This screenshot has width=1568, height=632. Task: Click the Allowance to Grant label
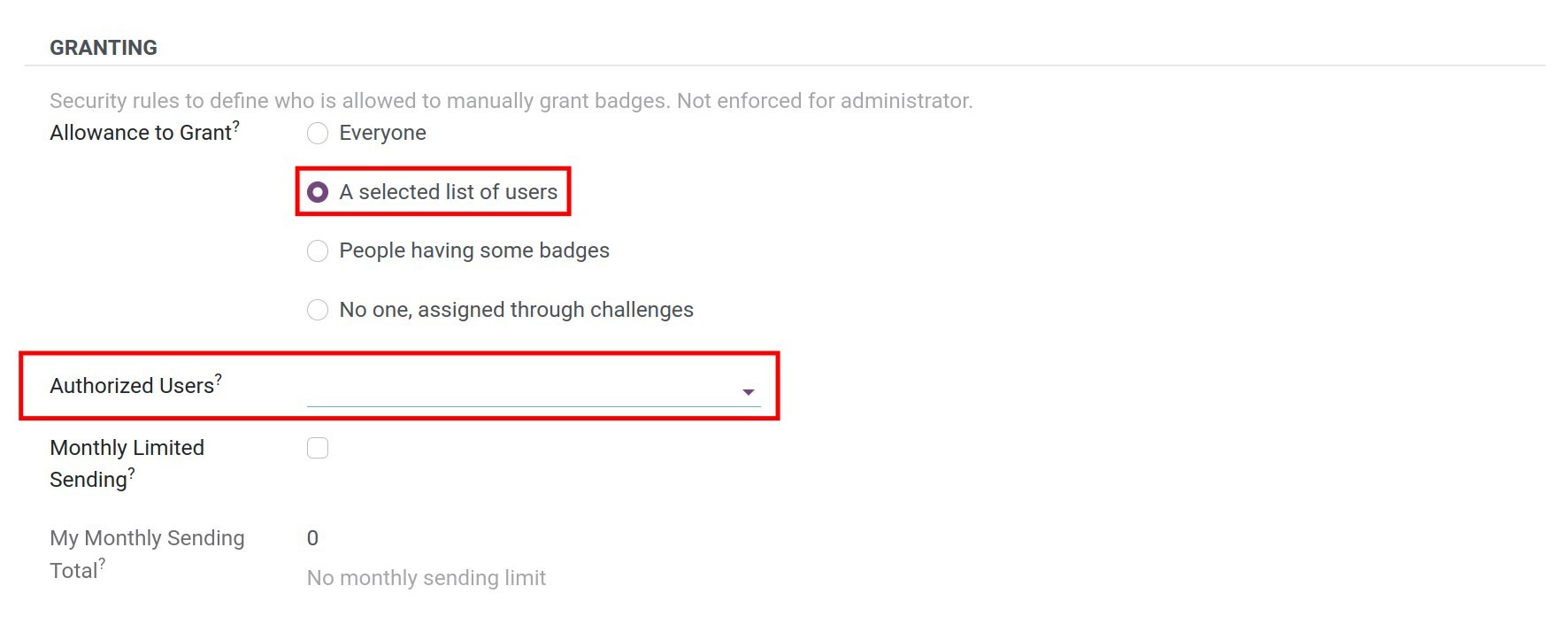click(137, 132)
